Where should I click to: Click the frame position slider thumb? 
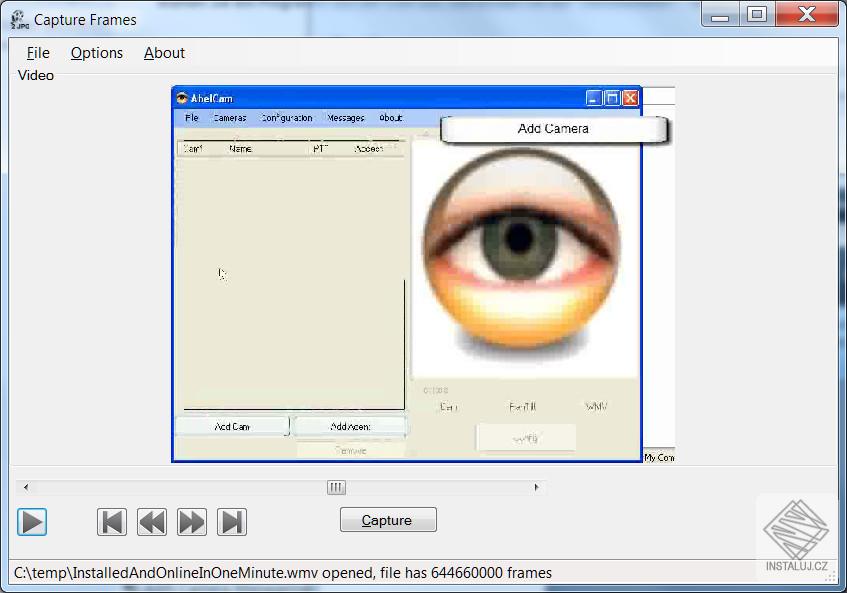point(336,487)
